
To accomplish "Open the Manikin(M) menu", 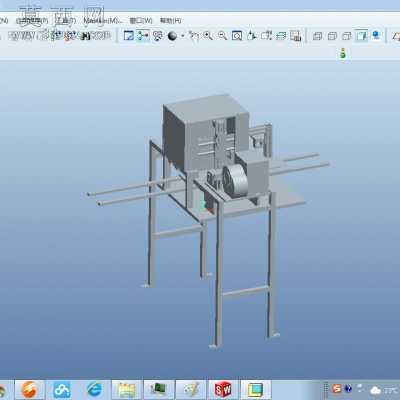I will click(103, 21).
